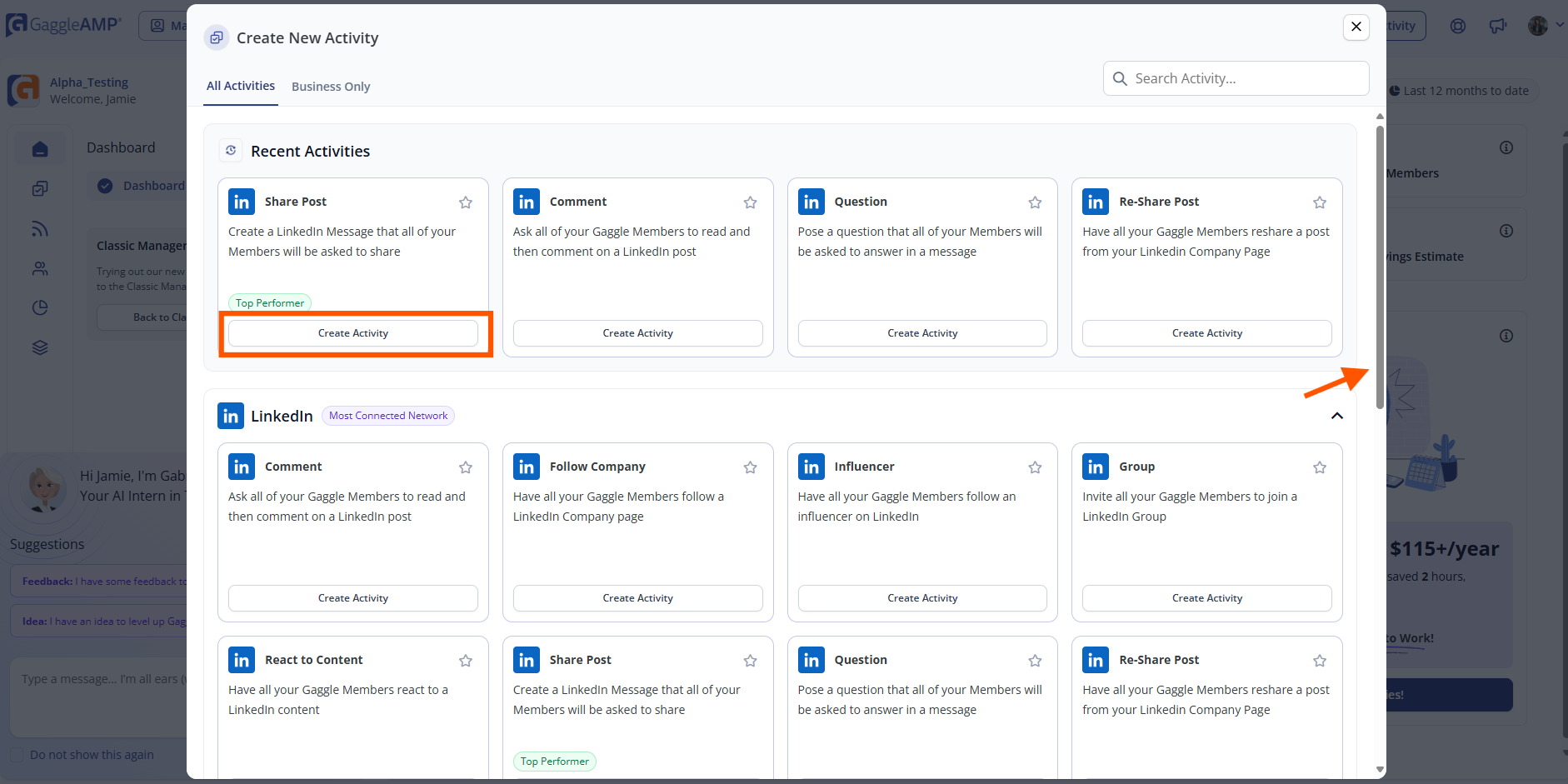Image resolution: width=1568 pixels, height=784 pixels.
Task: Close the Create New Activity dialog
Action: (x=1356, y=27)
